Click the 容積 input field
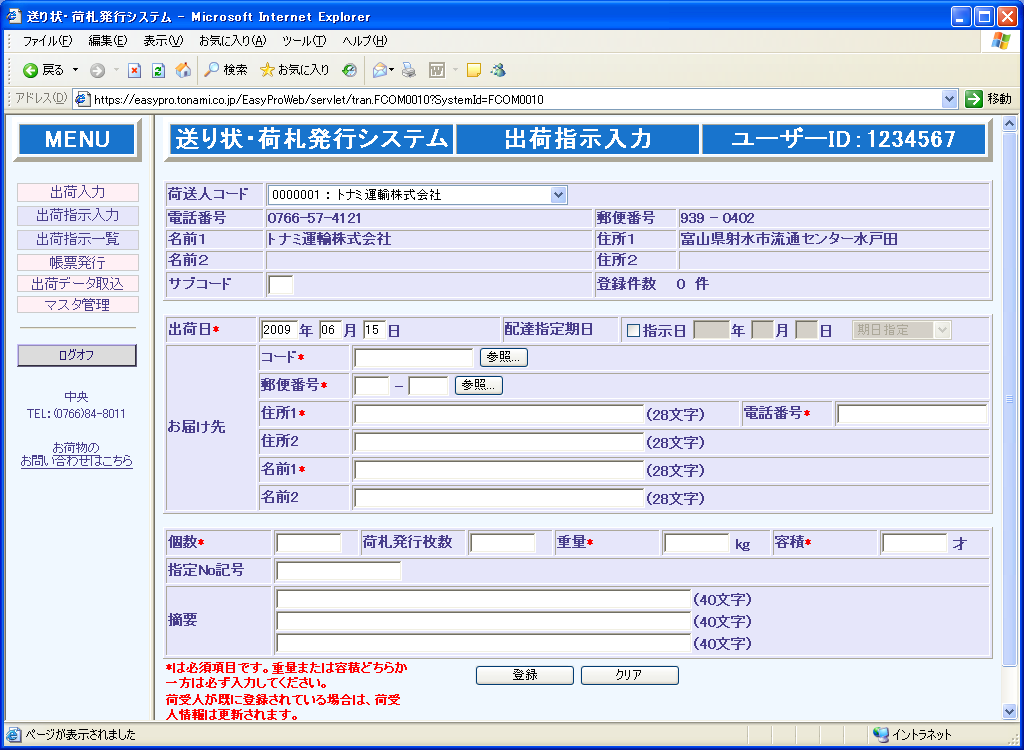 coord(915,544)
